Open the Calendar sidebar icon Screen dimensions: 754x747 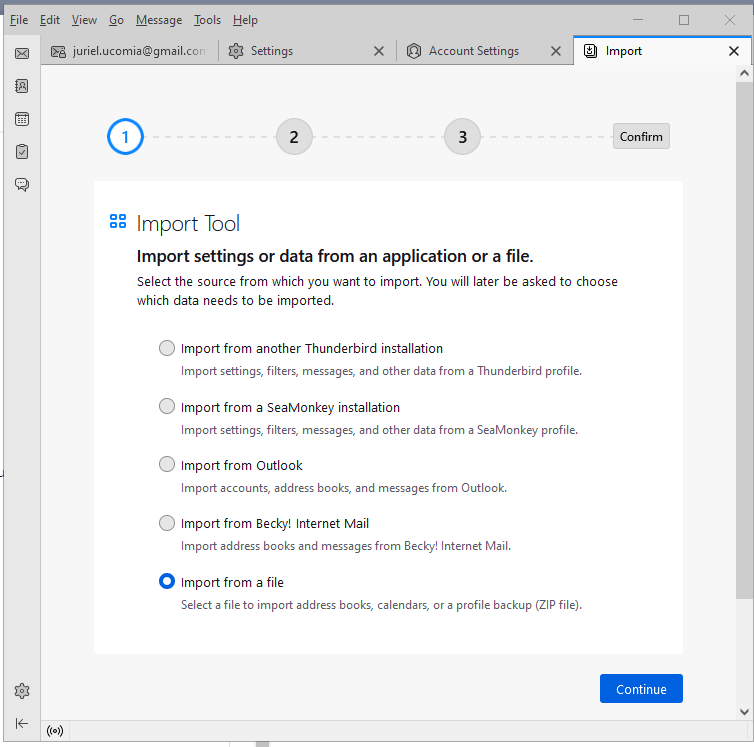click(22, 119)
